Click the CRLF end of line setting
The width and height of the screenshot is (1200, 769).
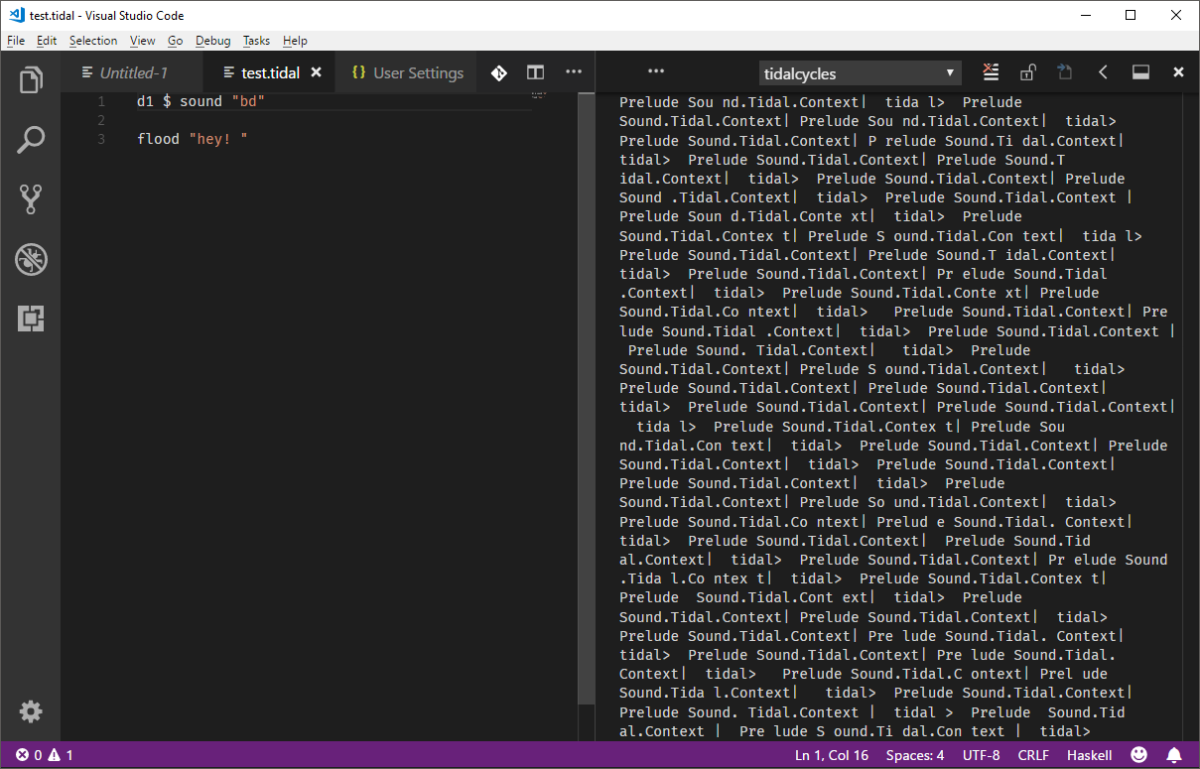(x=1034, y=755)
